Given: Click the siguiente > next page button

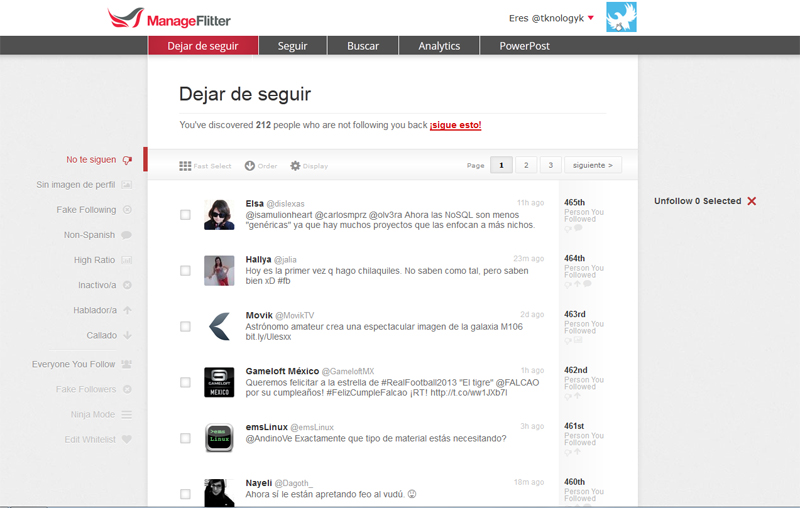Looking at the screenshot, I should (593, 165).
